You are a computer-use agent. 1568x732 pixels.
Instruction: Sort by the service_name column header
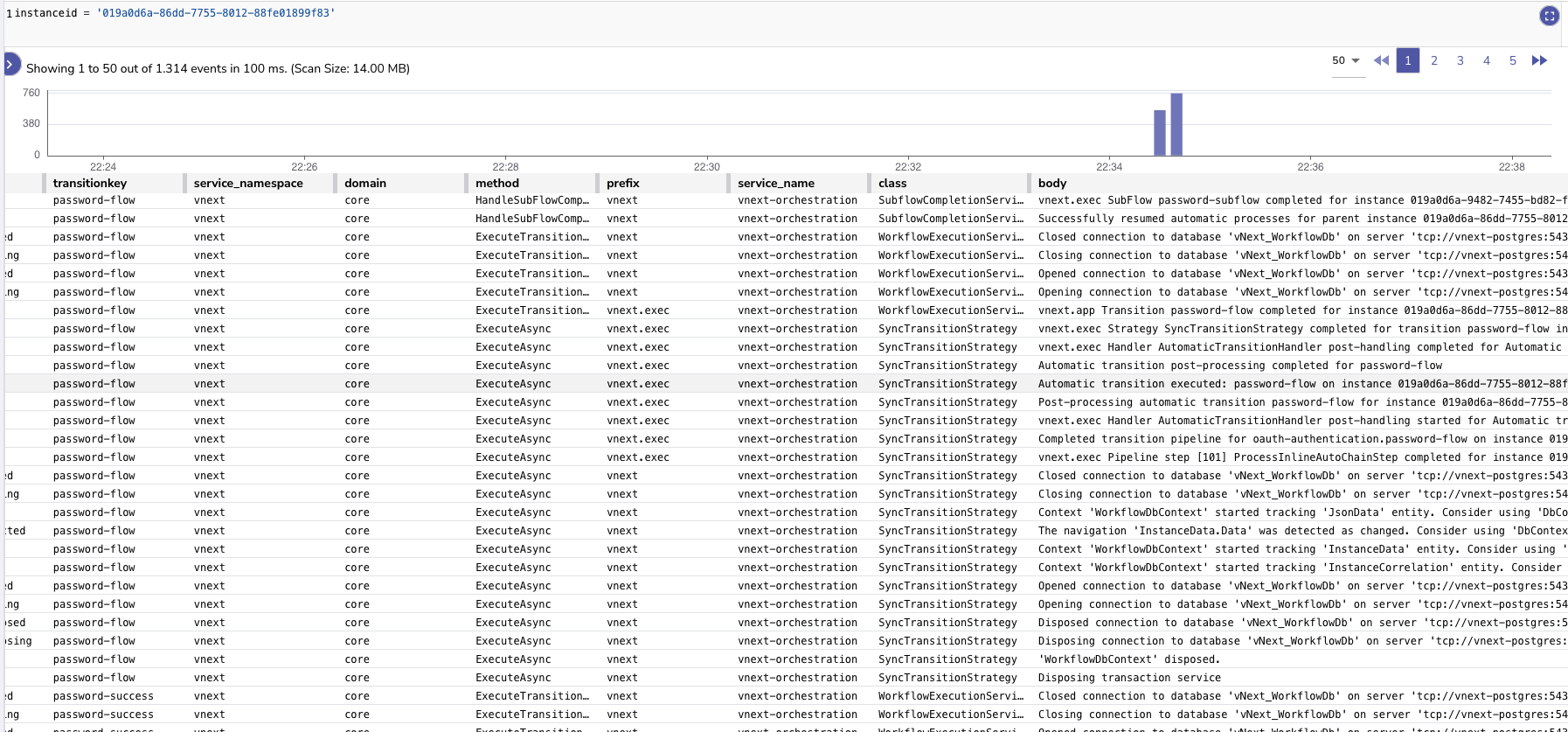pos(776,183)
